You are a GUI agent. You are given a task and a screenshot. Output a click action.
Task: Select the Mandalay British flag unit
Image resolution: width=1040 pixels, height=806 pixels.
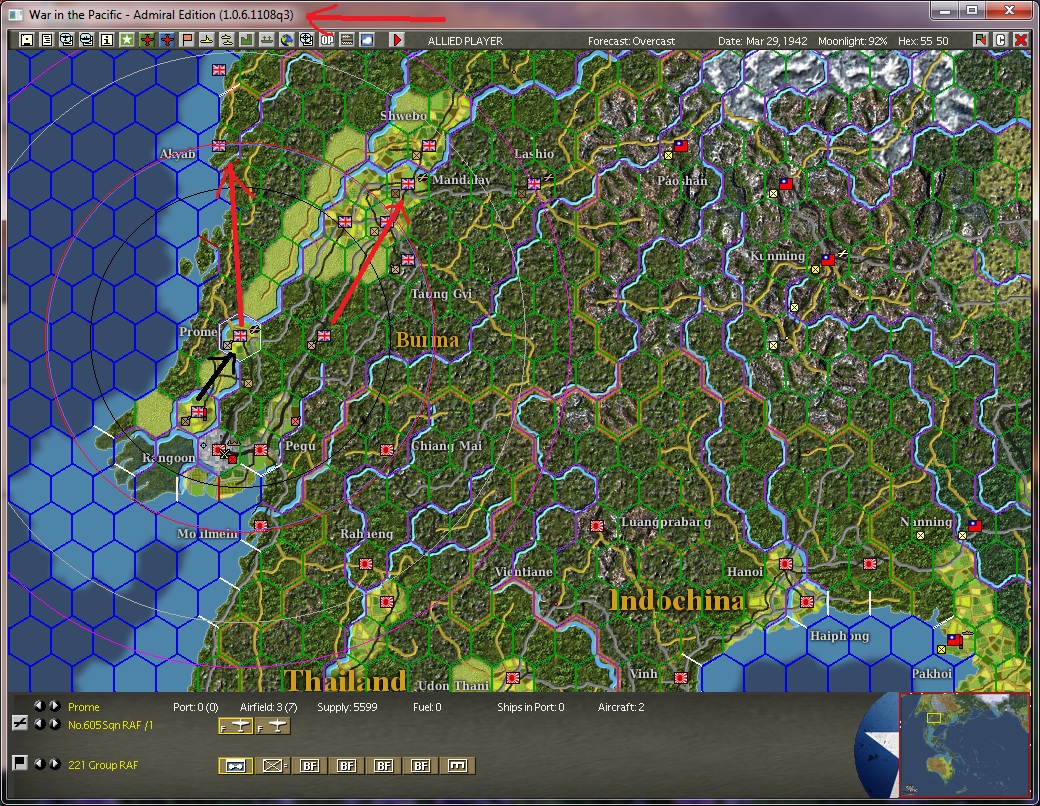(408, 184)
